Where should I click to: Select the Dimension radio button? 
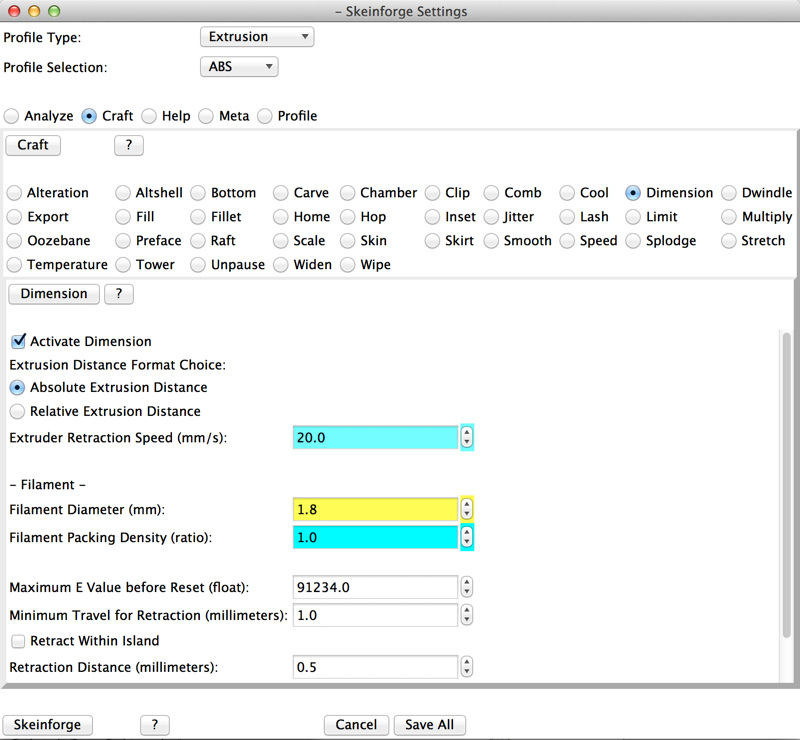[x=633, y=193]
